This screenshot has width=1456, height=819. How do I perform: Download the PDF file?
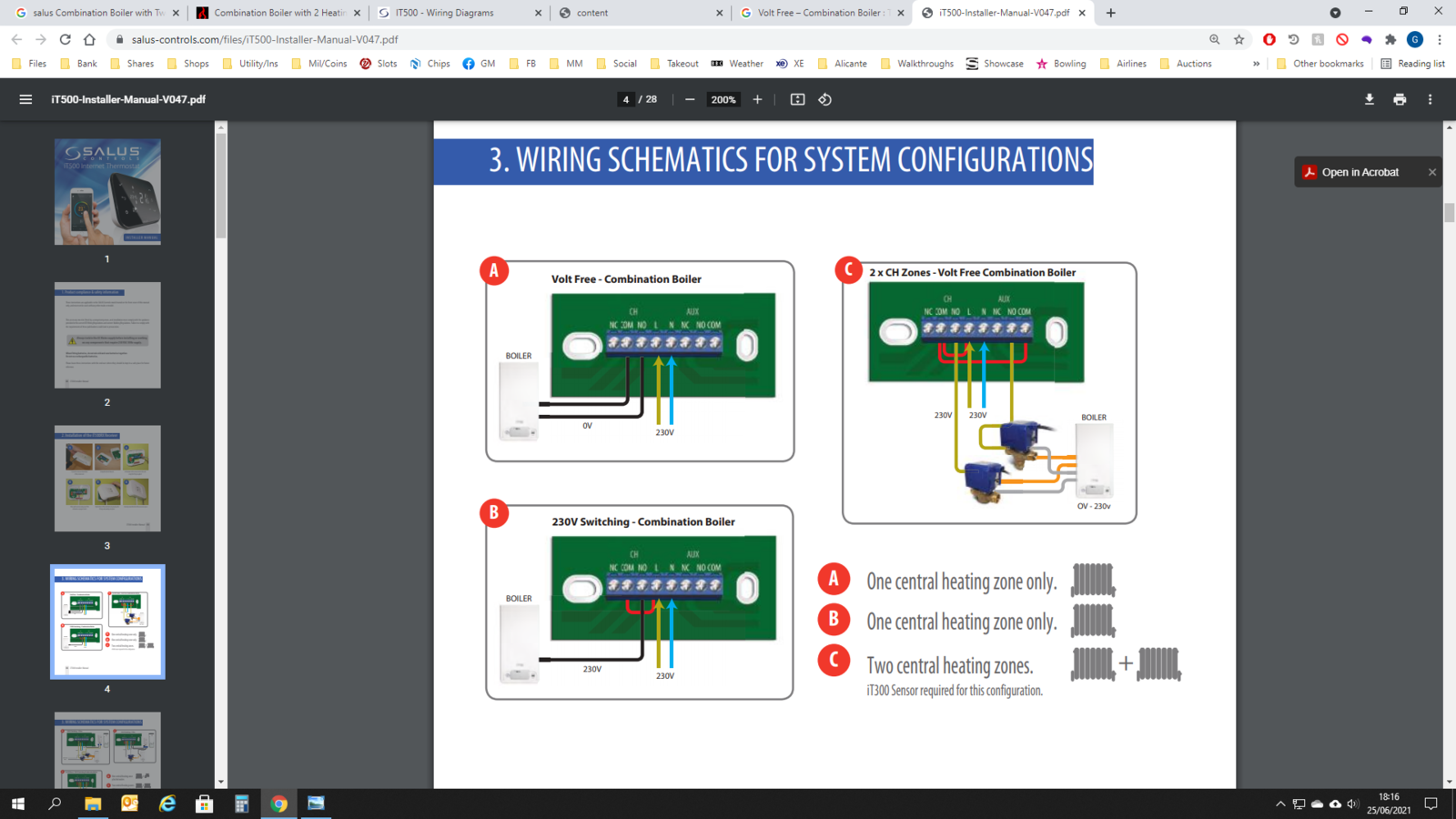(1369, 99)
